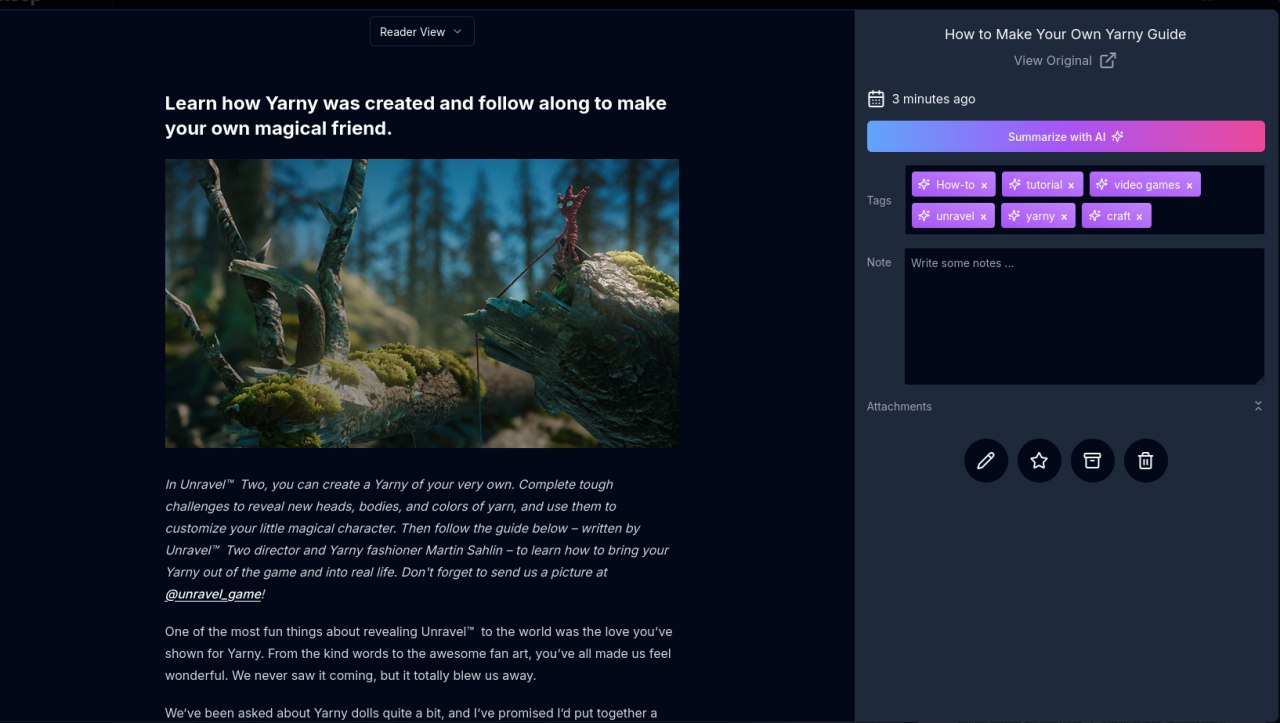
Task: Click the external link icon beside View Original
Action: point(1108,60)
